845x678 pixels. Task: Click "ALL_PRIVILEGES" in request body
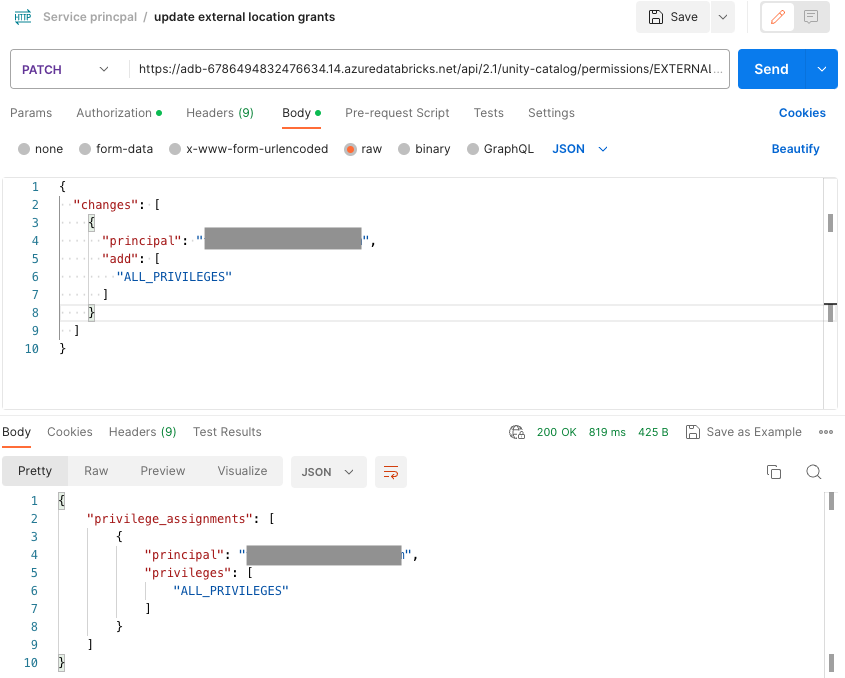[x=174, y=277]
